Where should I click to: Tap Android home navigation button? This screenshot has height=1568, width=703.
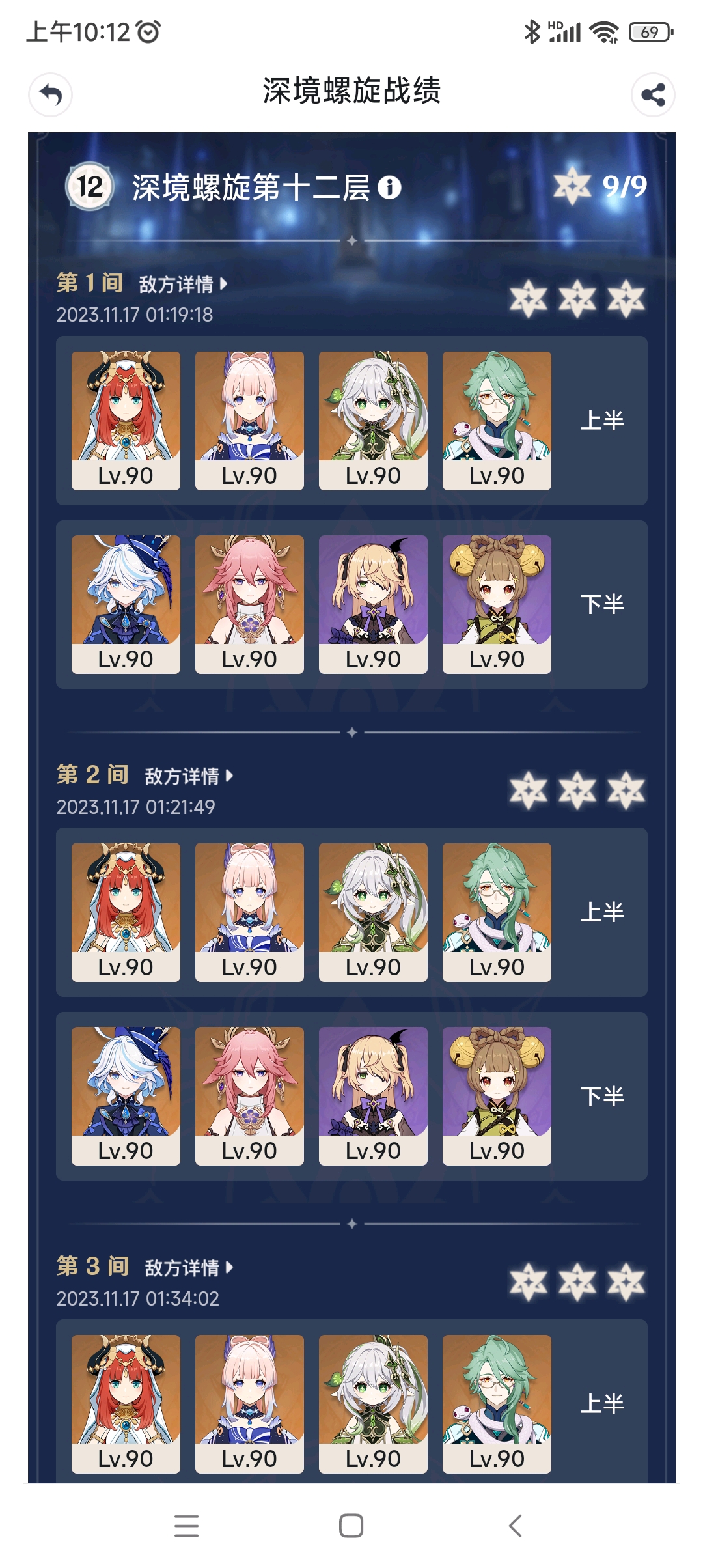click(351, 1526)
